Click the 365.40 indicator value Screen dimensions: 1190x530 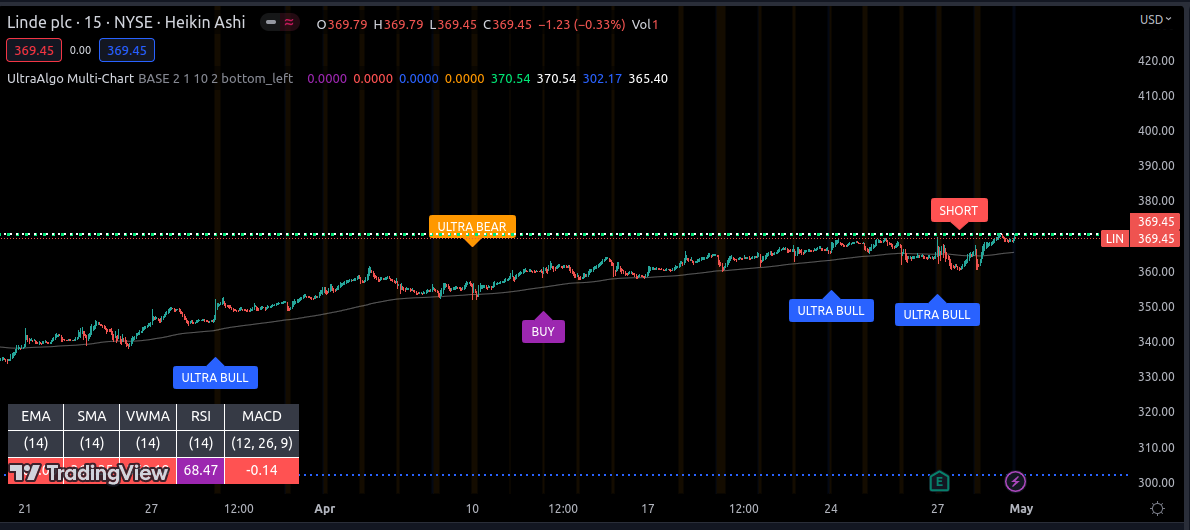pyautogui.click(x=647, y=78)
